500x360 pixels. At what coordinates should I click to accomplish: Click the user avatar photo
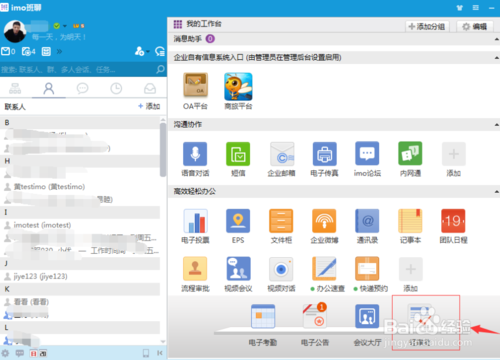tap(15, 31)
